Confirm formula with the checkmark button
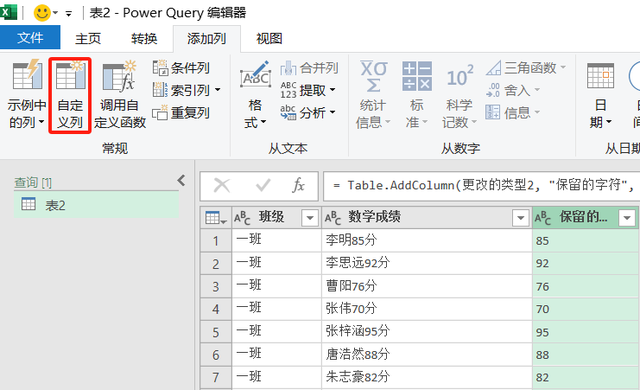Screen dimensions: 640x390 point(263,186)
